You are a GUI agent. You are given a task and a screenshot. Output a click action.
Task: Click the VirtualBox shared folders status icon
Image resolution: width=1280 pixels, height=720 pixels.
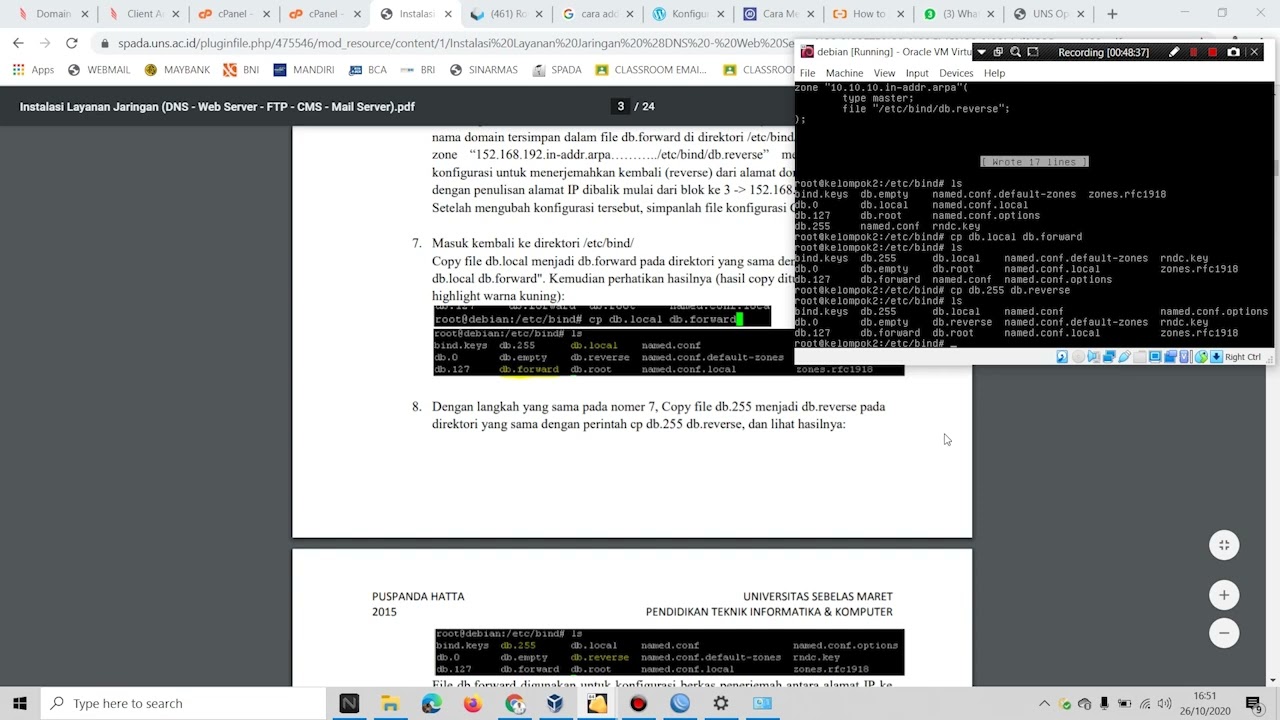pyautogui.click(x=1139, y=357)
